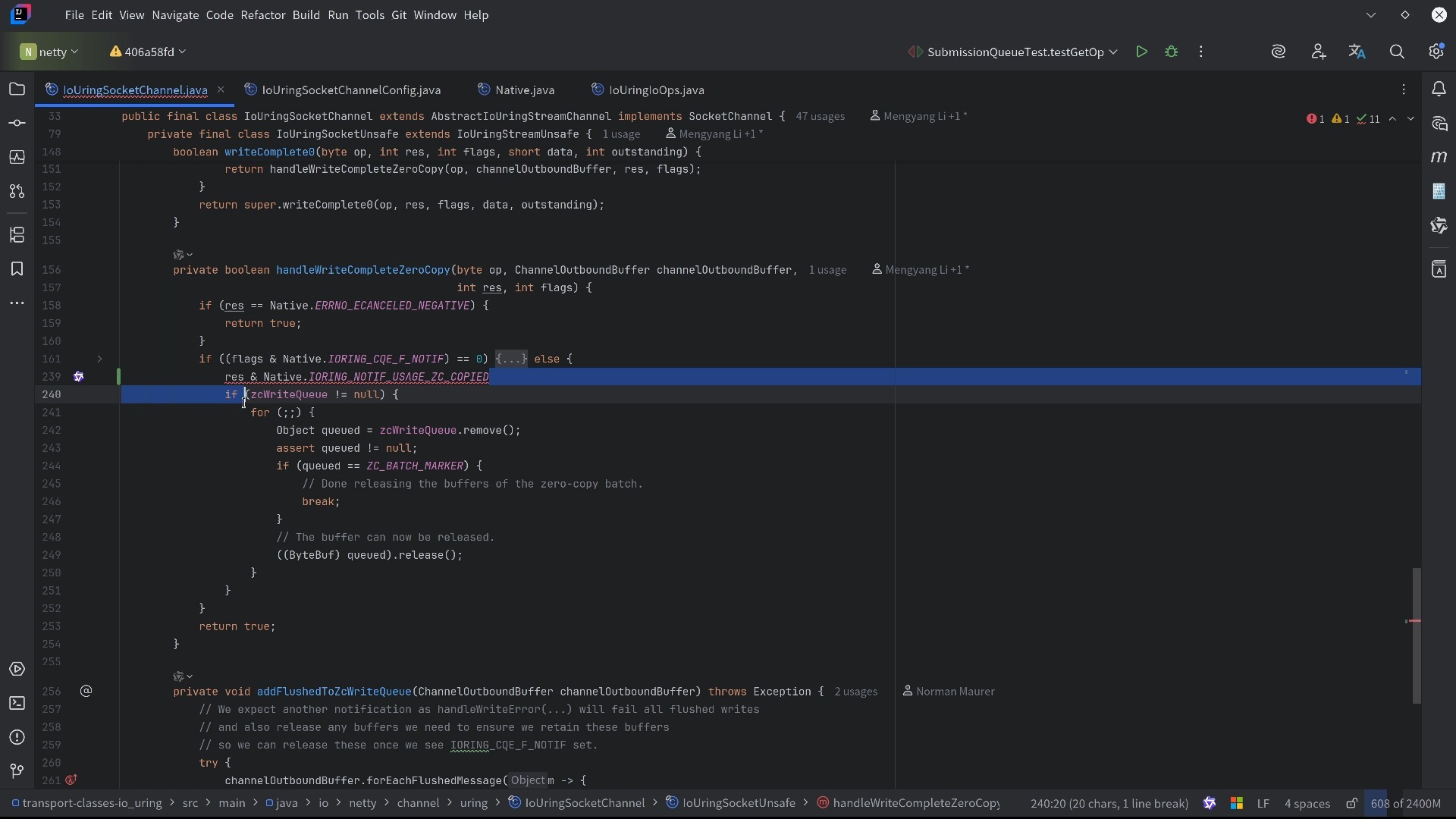Click the Windows-colored icon in status bar
The image size is (1456, 819).
pyautogui.click(x=1237, y=803)
